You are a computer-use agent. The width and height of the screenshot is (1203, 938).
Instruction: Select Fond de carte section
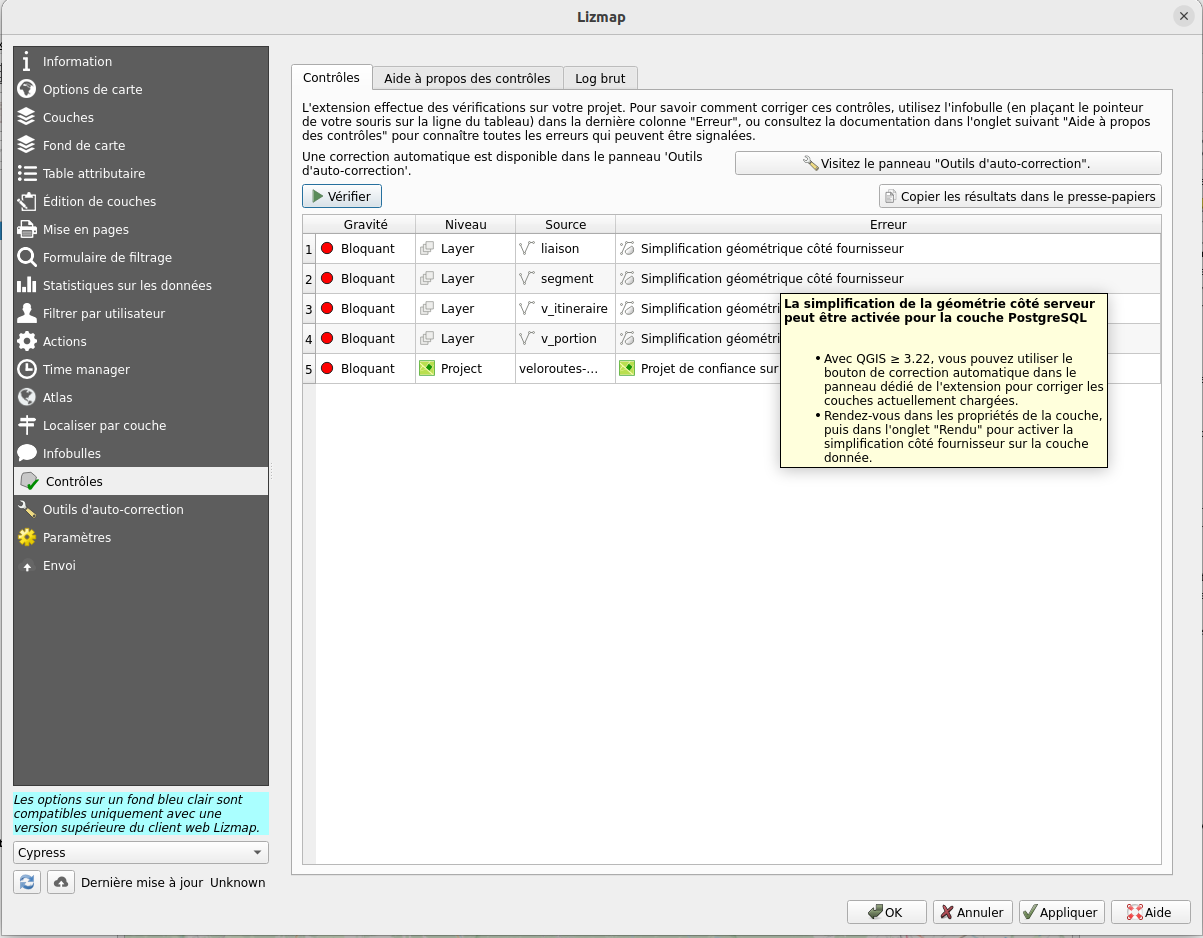click(141, 145)
